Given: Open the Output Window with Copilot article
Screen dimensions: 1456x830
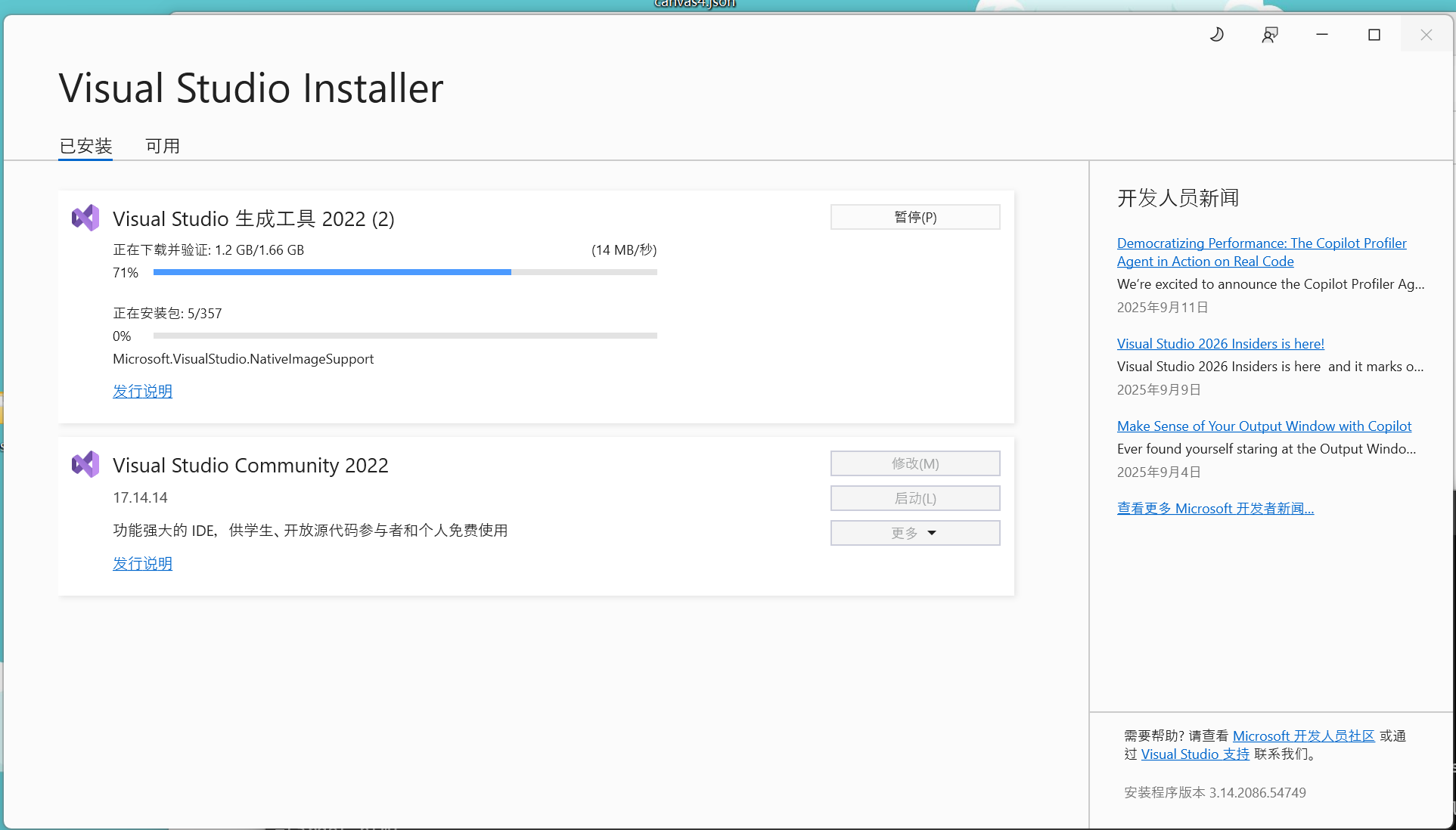Looking at the screenshot, I should [1264, 426].
